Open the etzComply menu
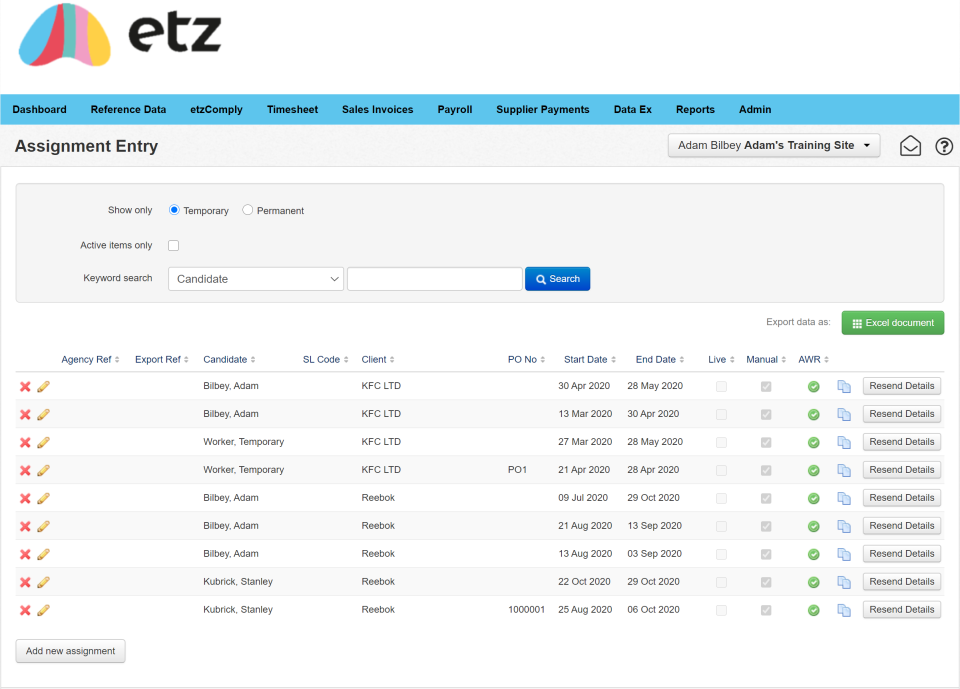Viewport: 960px width, 689px height. 216,110
